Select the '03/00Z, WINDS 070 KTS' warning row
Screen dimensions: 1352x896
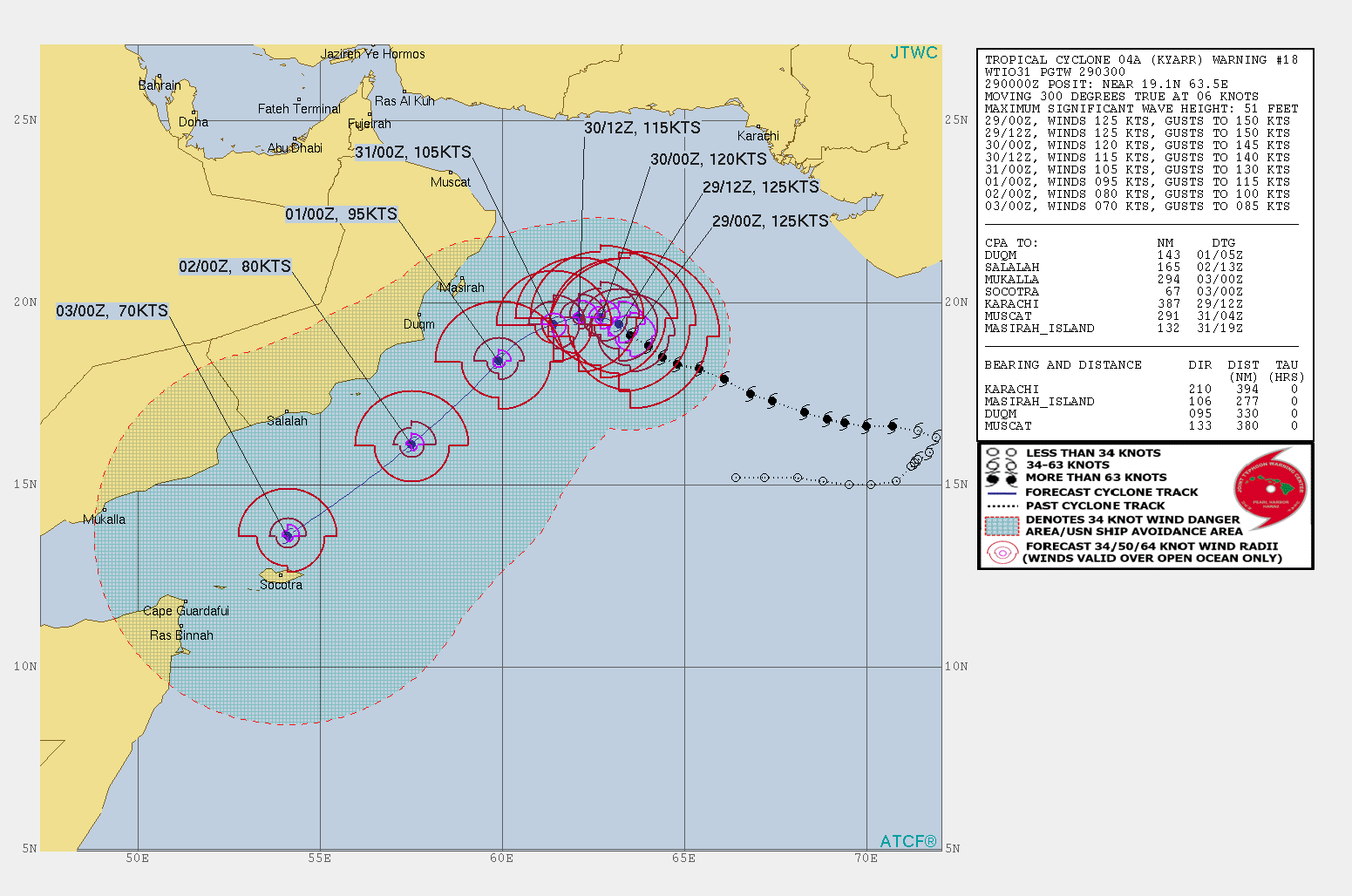[1138, 207]
